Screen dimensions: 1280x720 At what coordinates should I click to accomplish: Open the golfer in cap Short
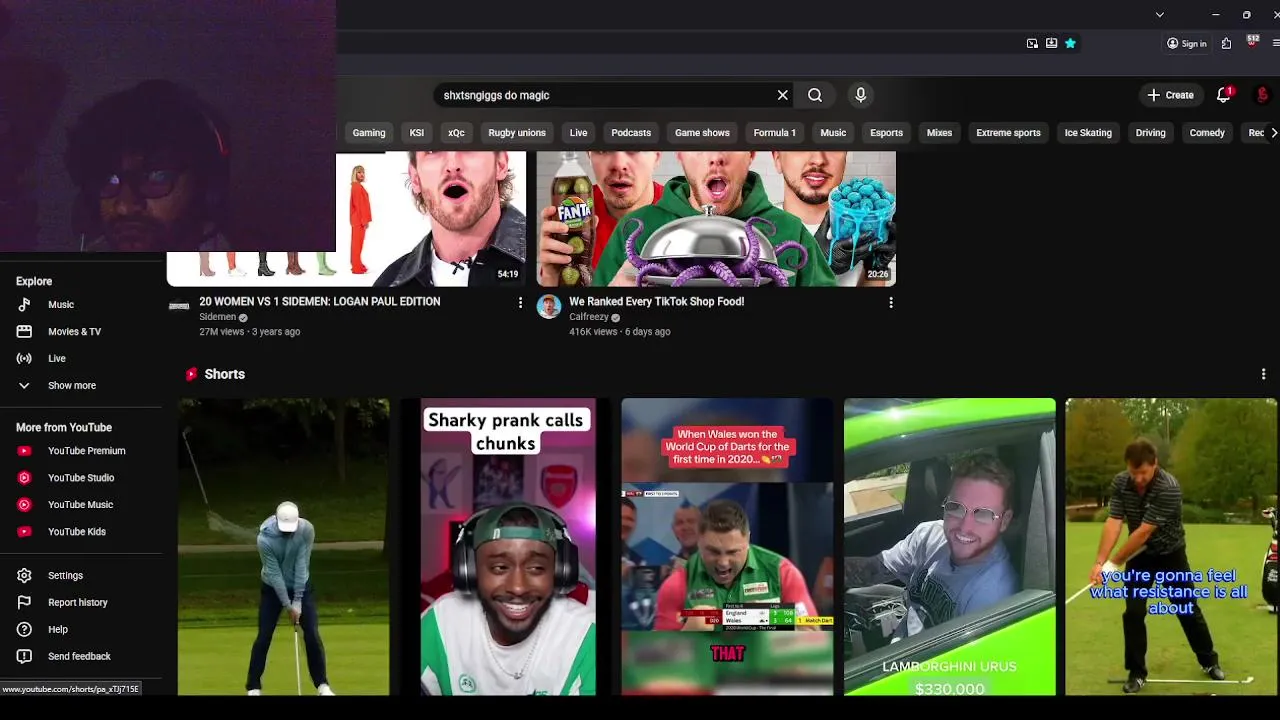point(284,546)
